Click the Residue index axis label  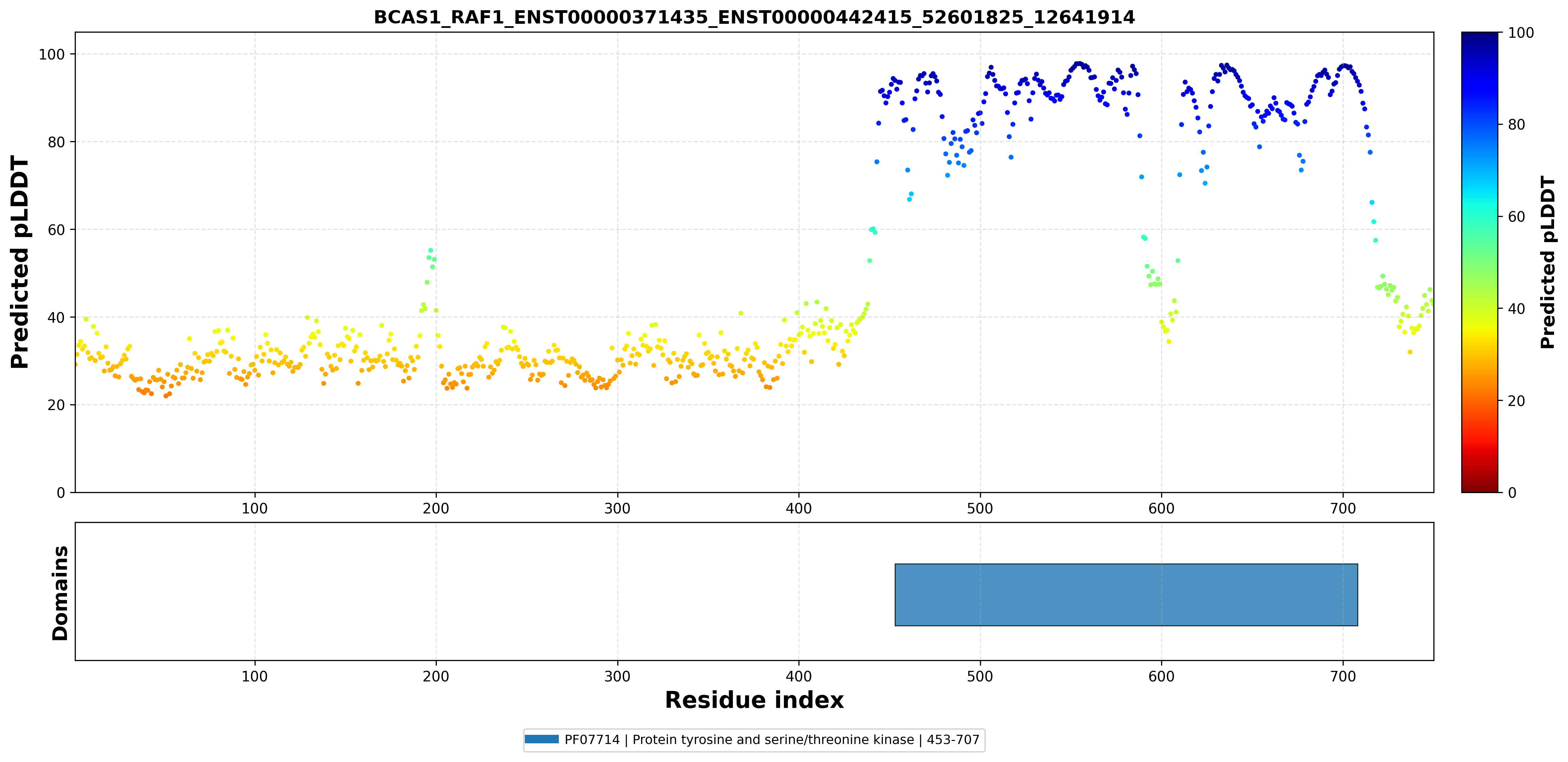coord(754,700)
